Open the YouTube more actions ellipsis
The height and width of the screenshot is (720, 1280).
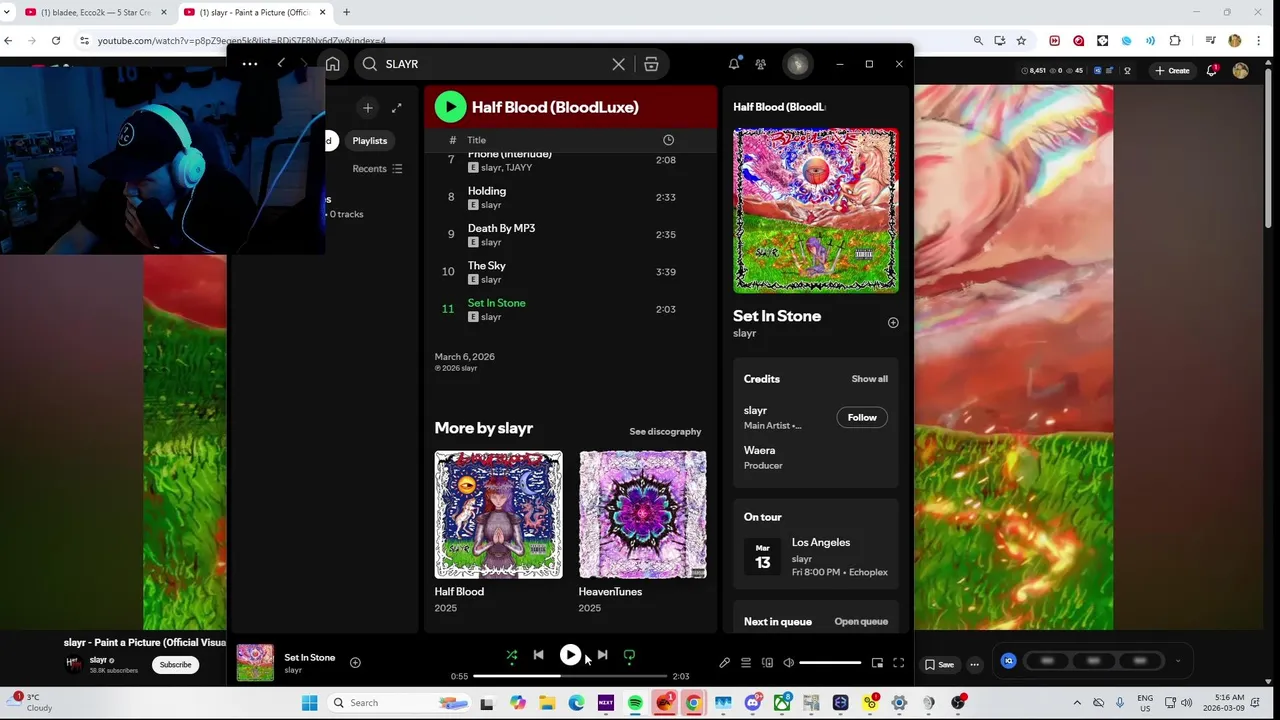click(974, 665)
